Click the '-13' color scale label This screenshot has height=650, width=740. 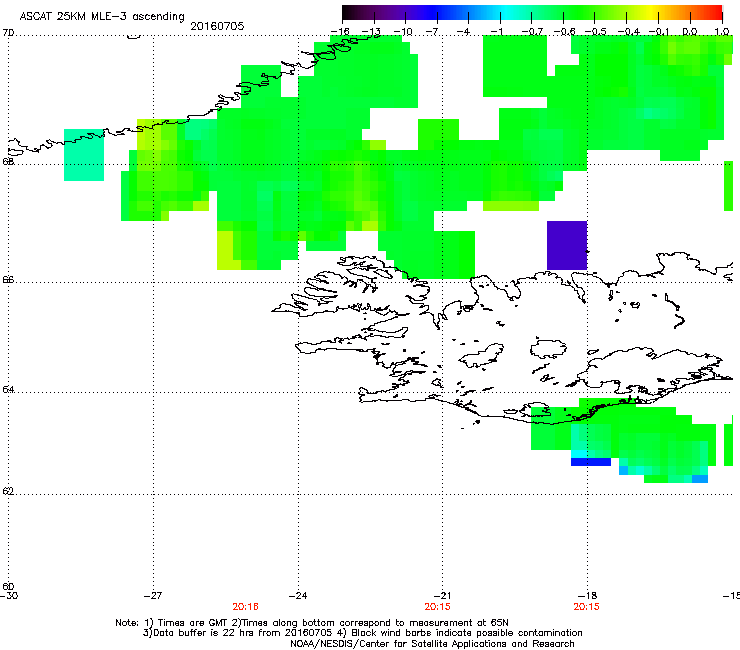coord(371,32)
